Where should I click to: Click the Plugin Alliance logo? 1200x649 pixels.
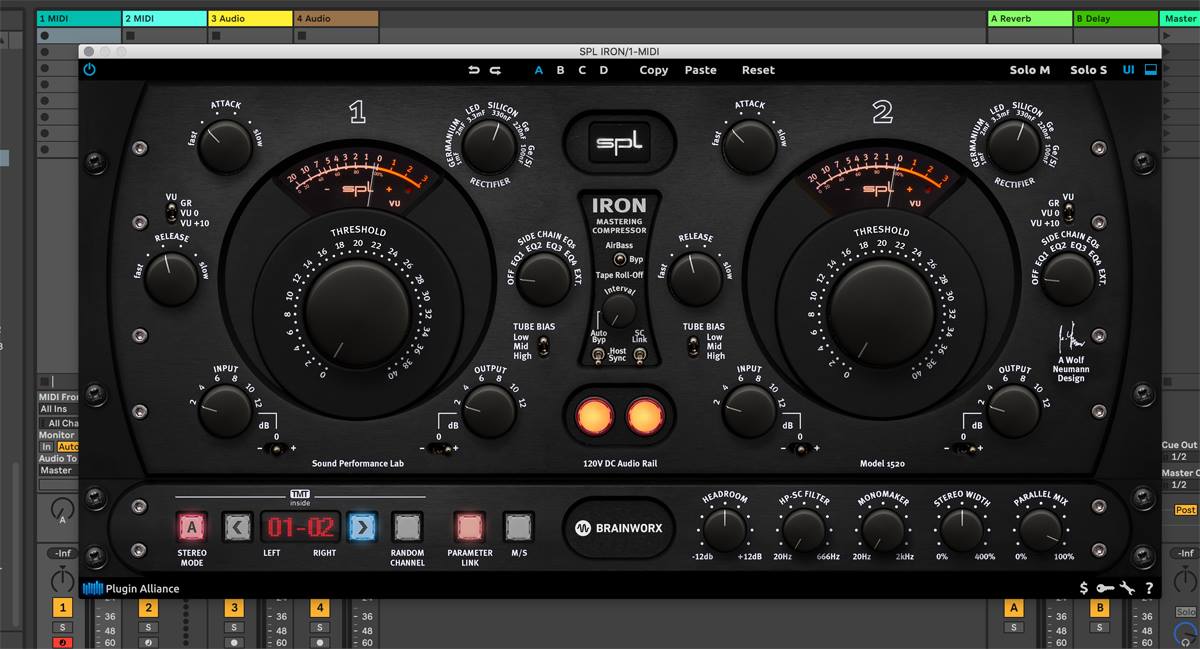point(131,588)
